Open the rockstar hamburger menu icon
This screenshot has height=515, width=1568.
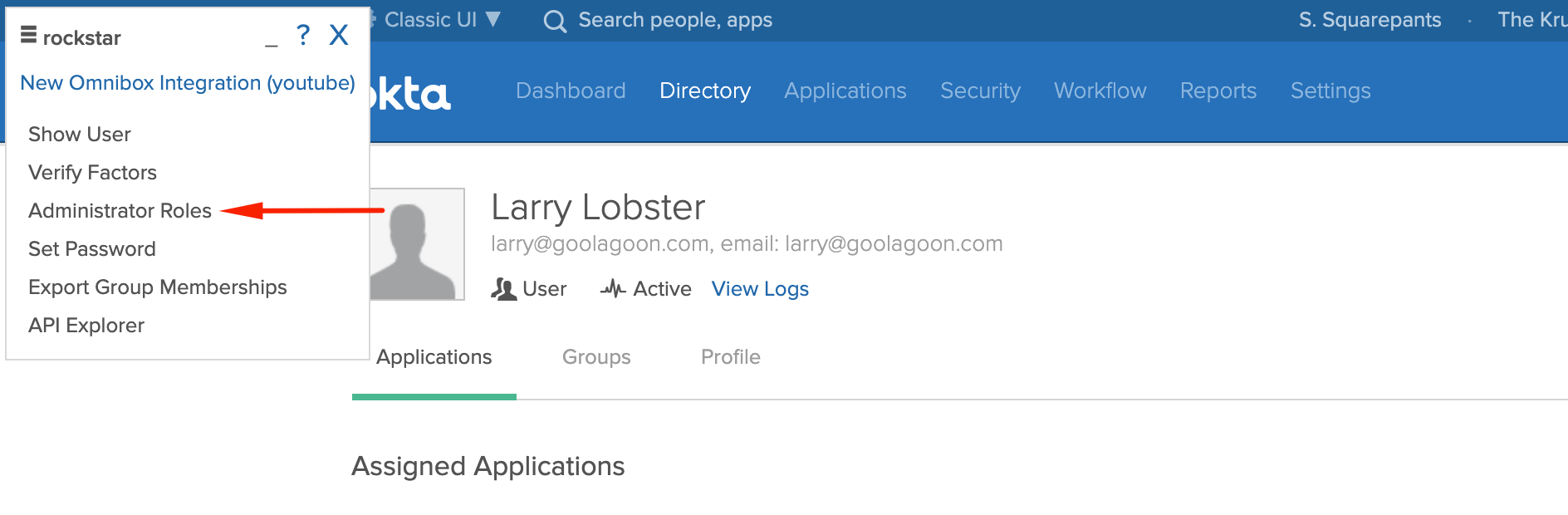click(28, 35)
